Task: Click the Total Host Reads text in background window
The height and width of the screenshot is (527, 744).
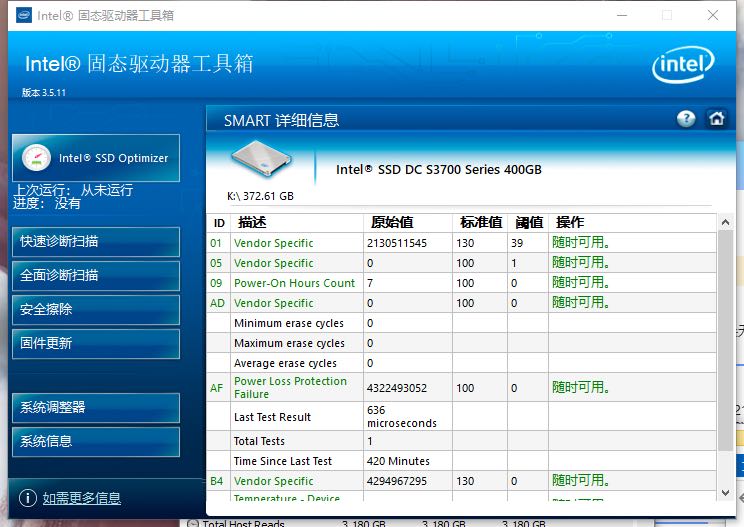Action: coord(243,523)
